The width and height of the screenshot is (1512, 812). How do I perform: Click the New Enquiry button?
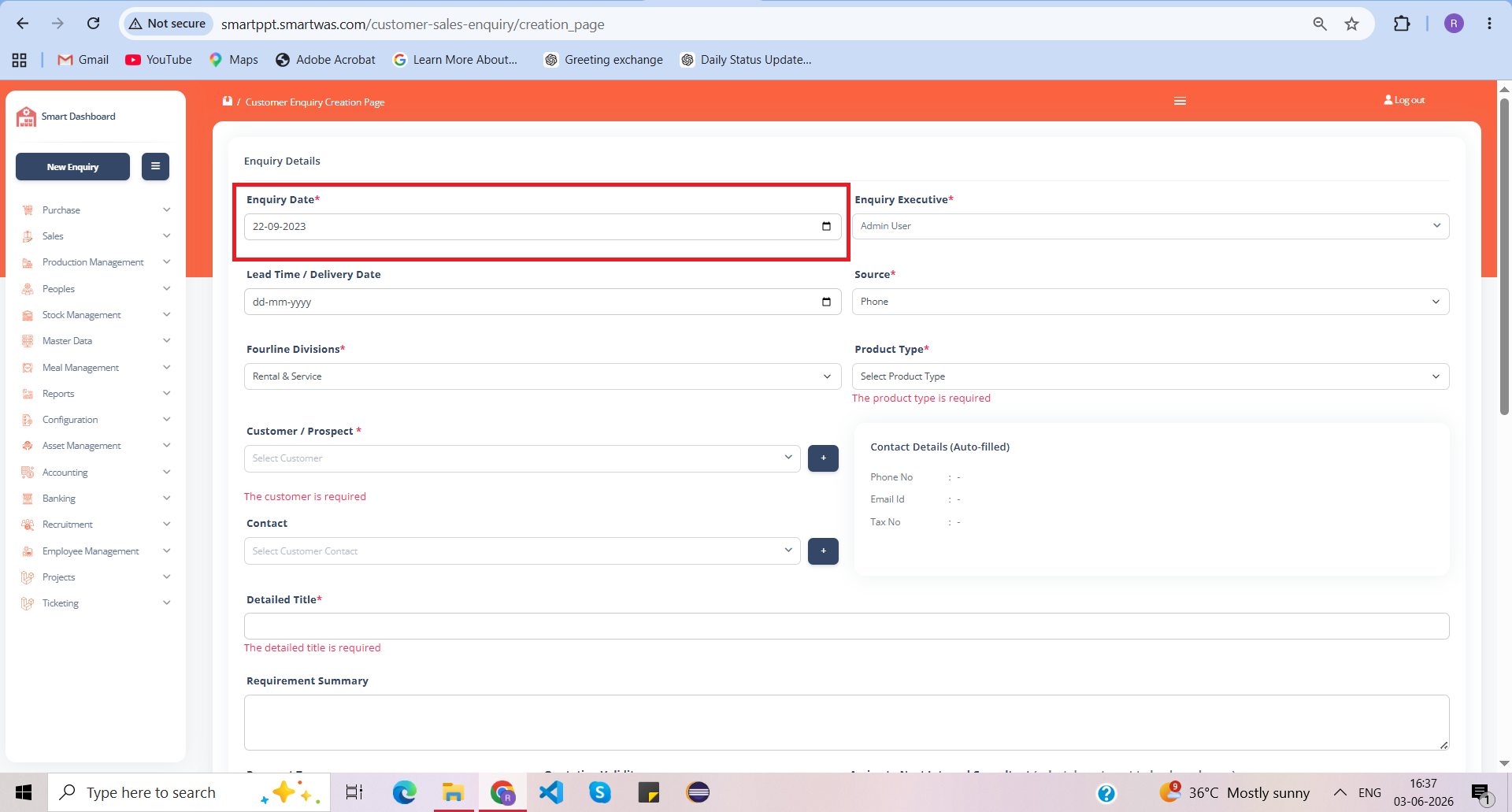72,167
